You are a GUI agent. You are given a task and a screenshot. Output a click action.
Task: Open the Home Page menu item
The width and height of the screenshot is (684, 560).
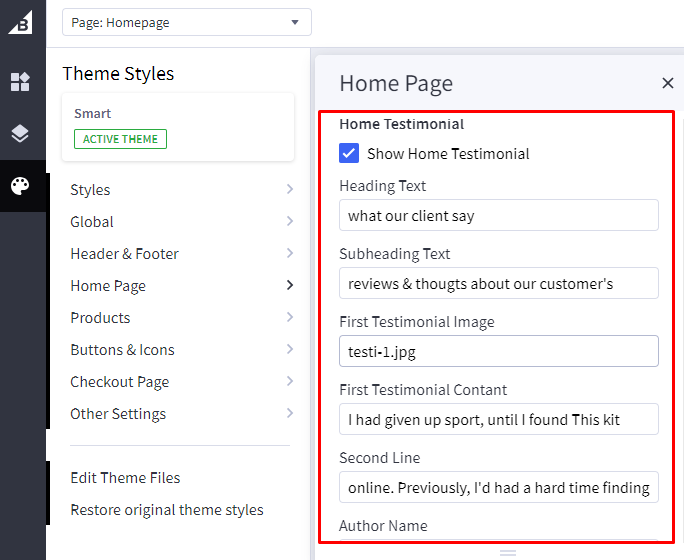(x=180, y=286)
